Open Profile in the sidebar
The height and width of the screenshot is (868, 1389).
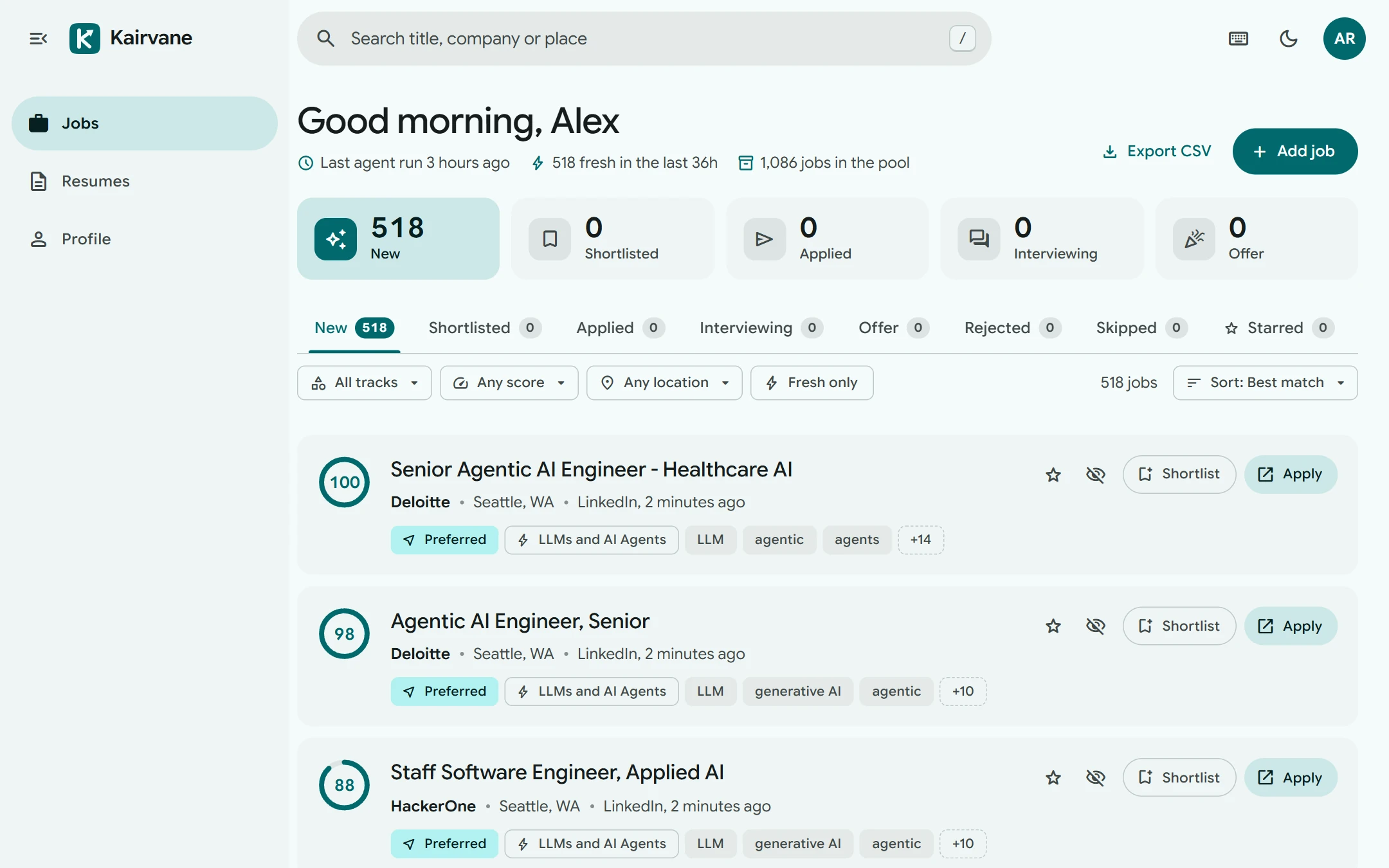point(145,239)
